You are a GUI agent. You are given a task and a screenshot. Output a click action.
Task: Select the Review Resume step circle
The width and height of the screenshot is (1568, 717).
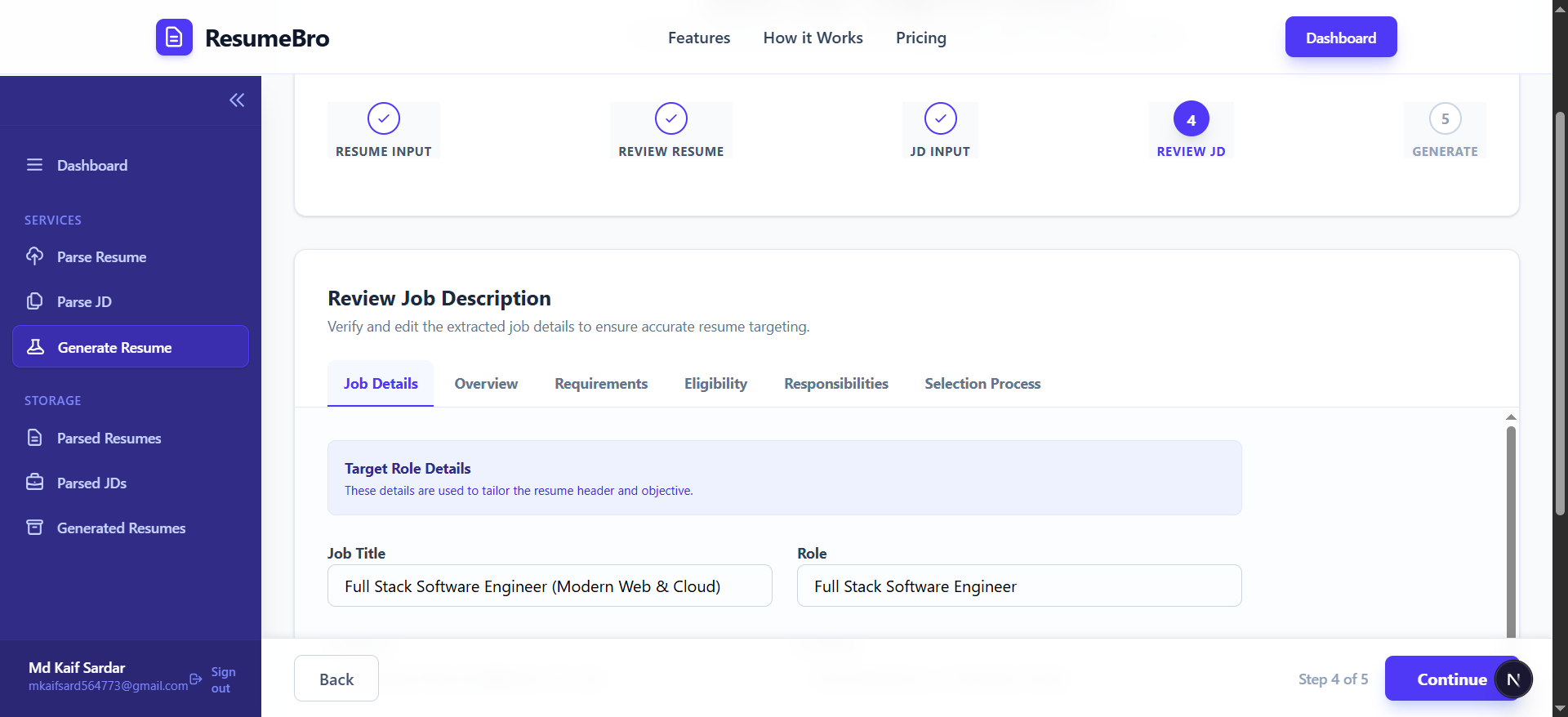tap(670, 119)
